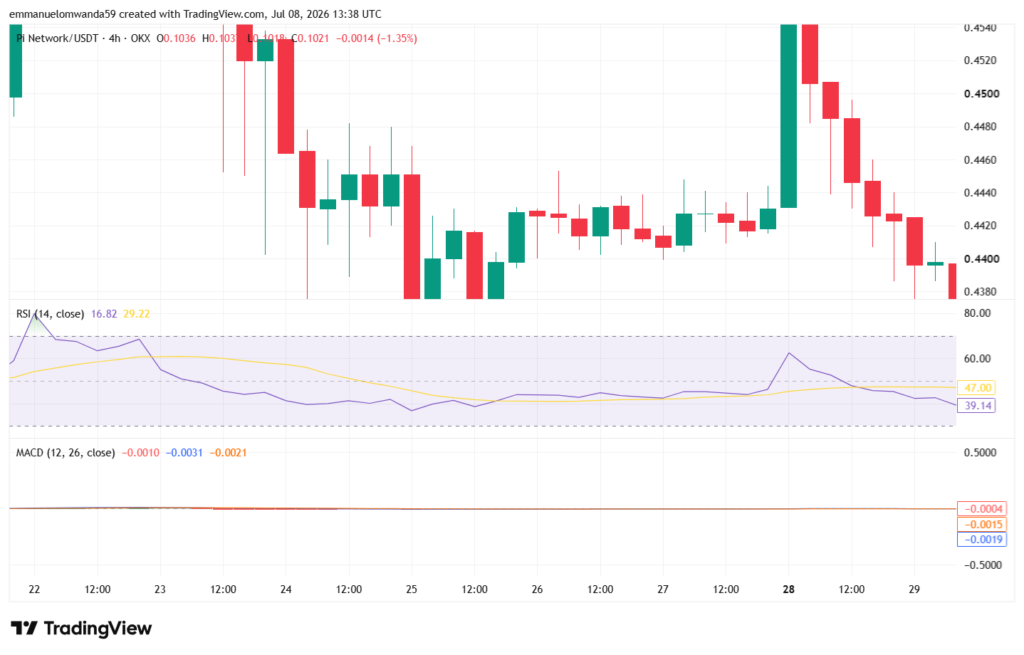Image resolution: width=1024 pixels, height=655 pixels.
Task: Click date 23 on the time axis
Action: [160, 590]
